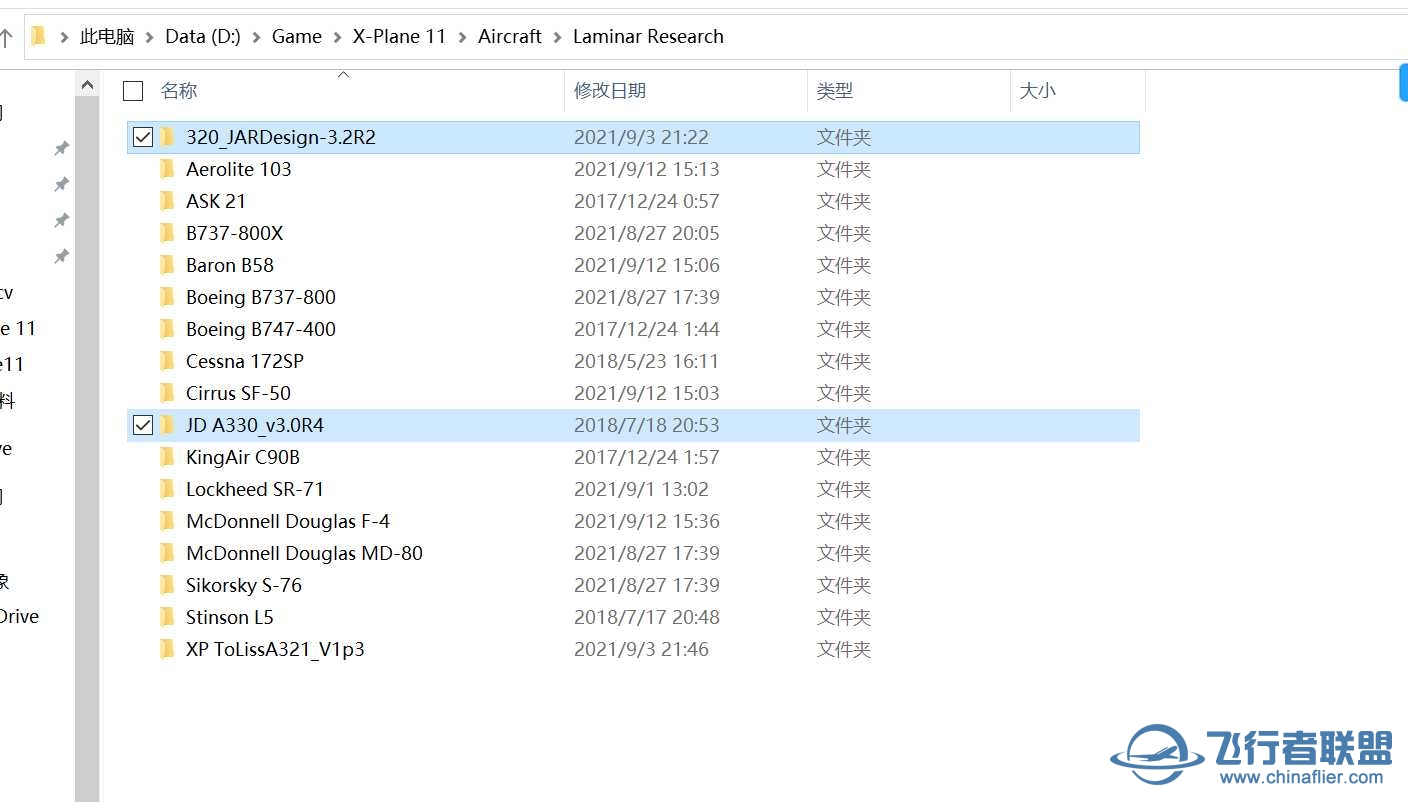
Task: Expand the chevron after 此电脑 in the path
Action: (150, 37)
